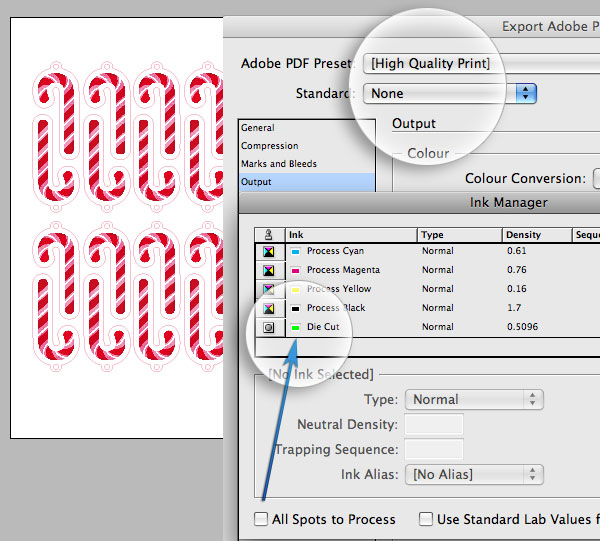Enable All Spots to Process checkbox
This screenshot has height=541, width=600.
[x=261, y=519]
